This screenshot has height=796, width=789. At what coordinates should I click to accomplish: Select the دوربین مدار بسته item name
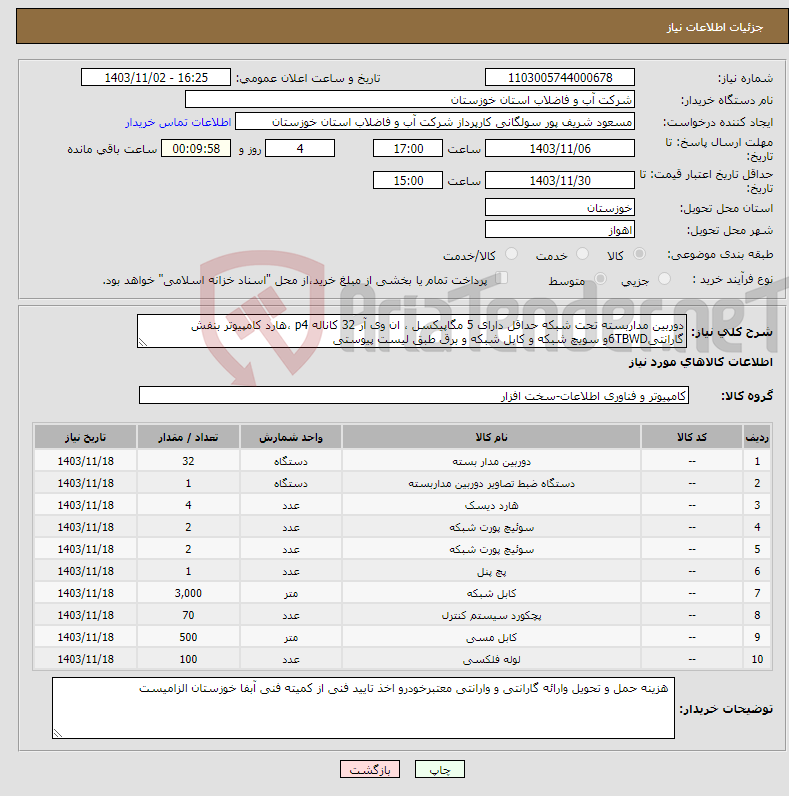pos(491,461)
